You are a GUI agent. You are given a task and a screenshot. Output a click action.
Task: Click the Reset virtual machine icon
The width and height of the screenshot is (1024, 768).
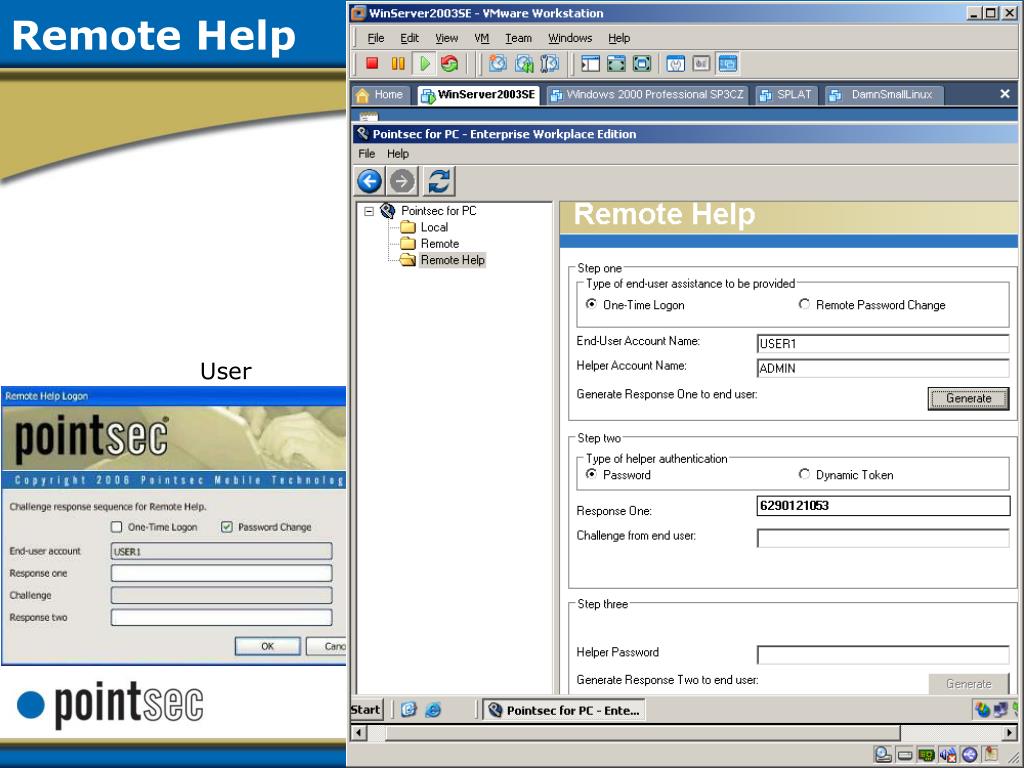[x=449, y=63]
